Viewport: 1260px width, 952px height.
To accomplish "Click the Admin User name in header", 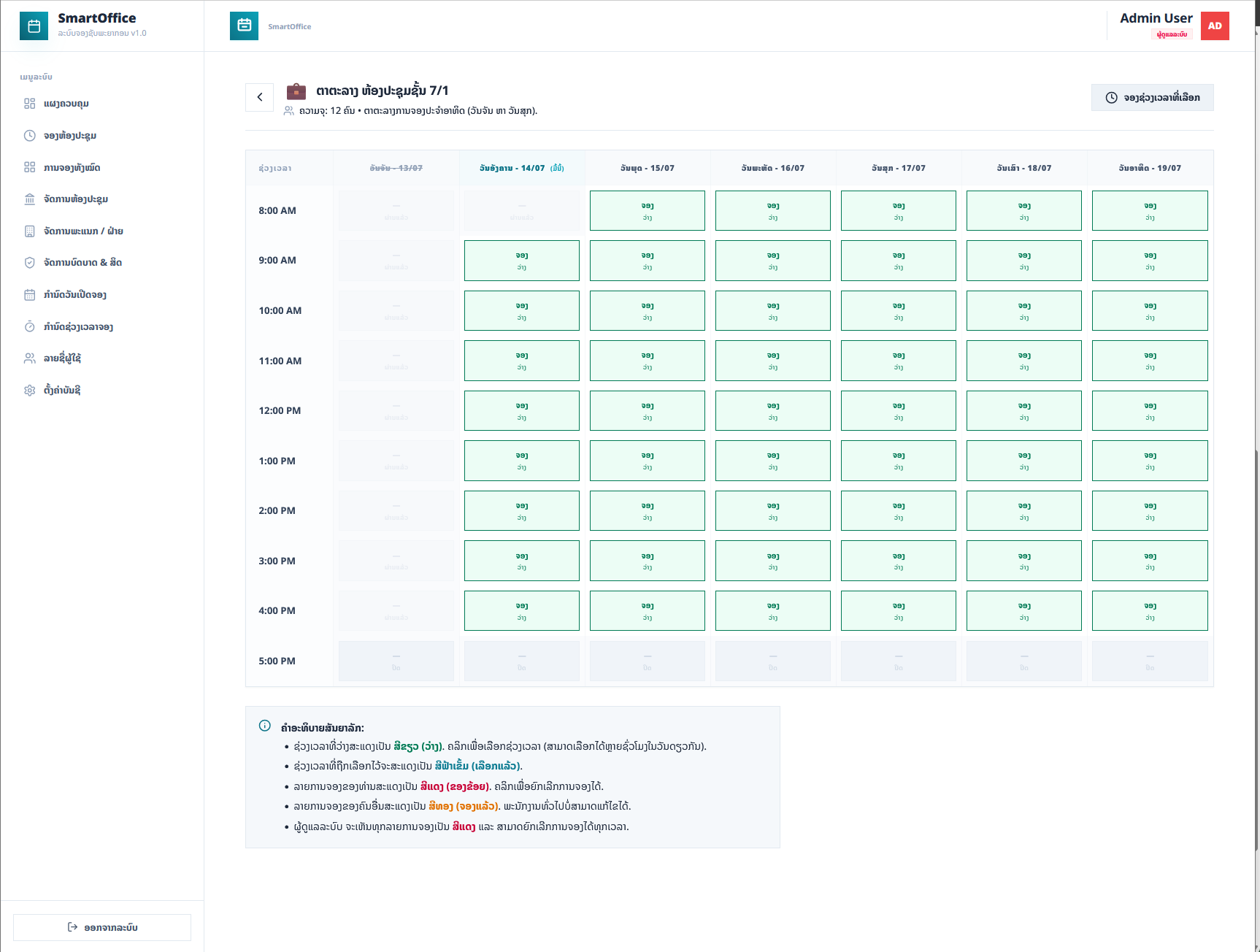I will pos(1156,18).
